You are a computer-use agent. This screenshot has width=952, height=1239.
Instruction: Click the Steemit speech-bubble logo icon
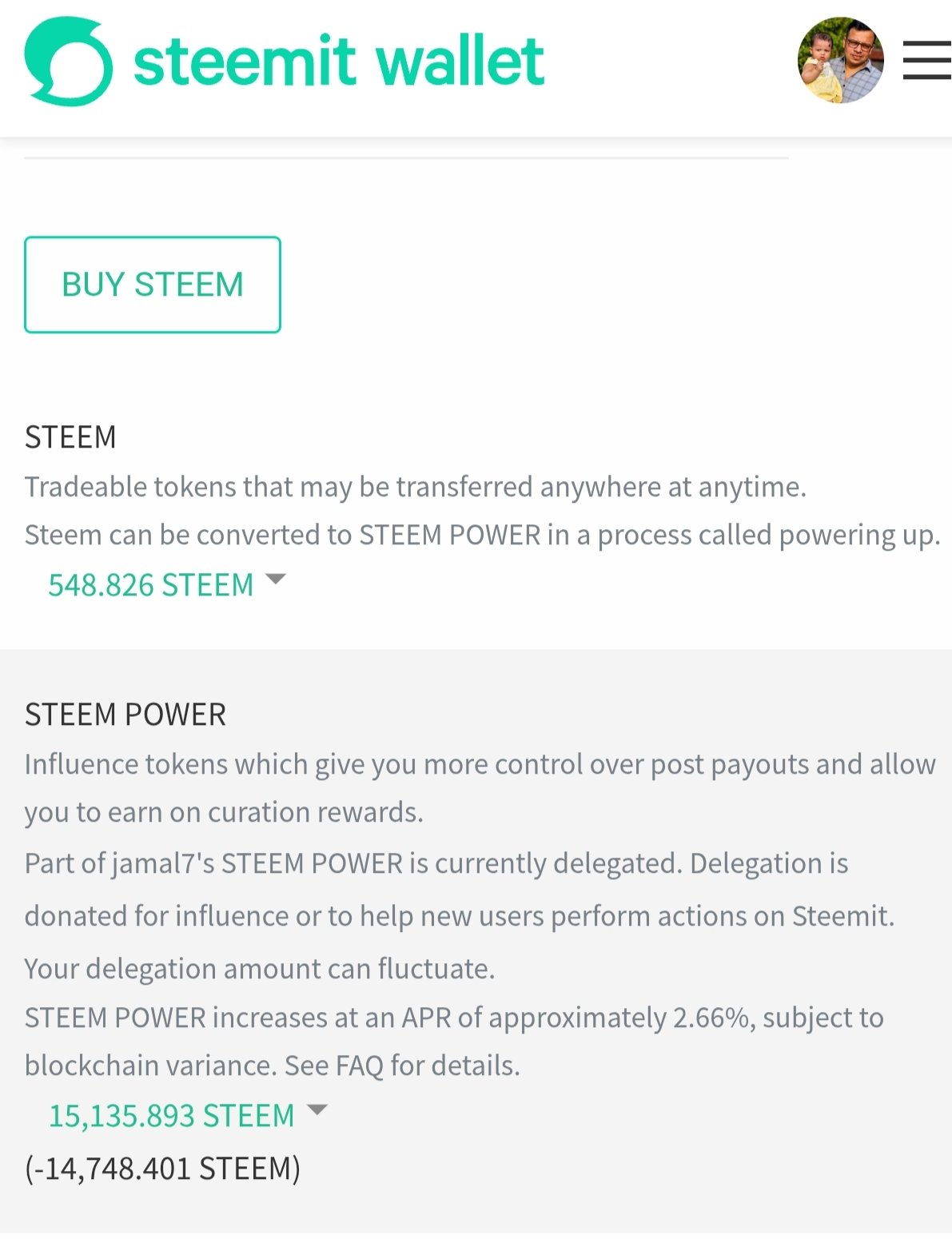[68, 62]
